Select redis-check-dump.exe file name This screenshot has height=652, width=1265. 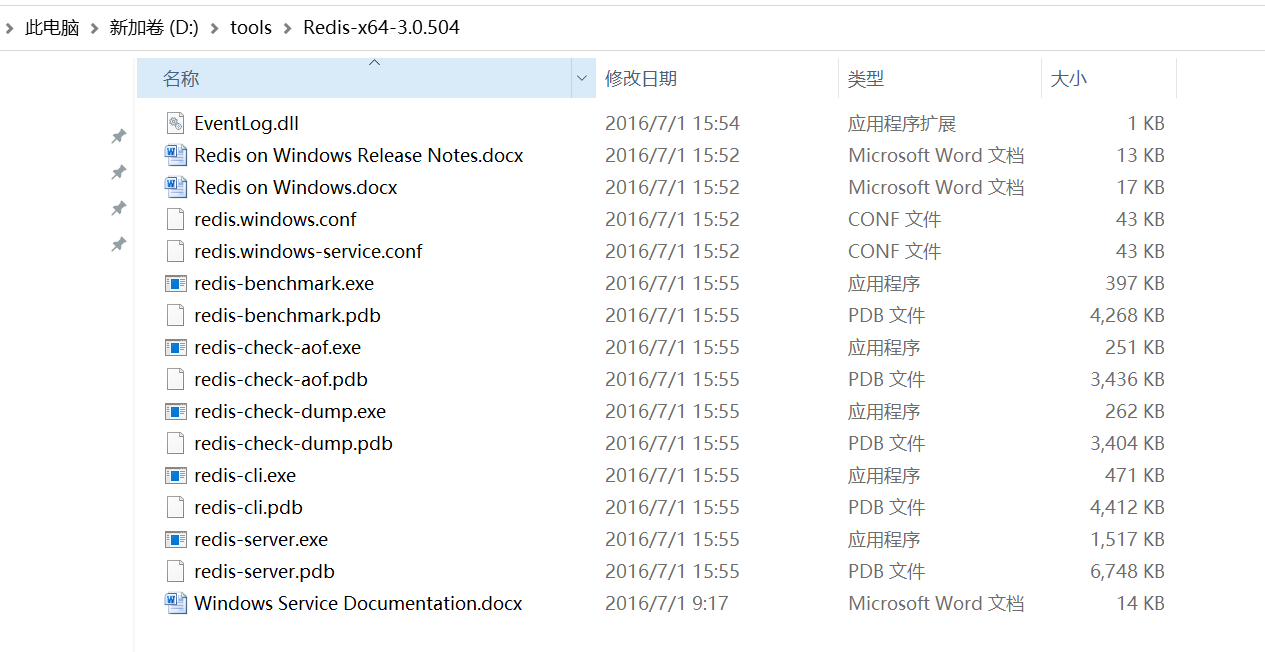(290, 411)
